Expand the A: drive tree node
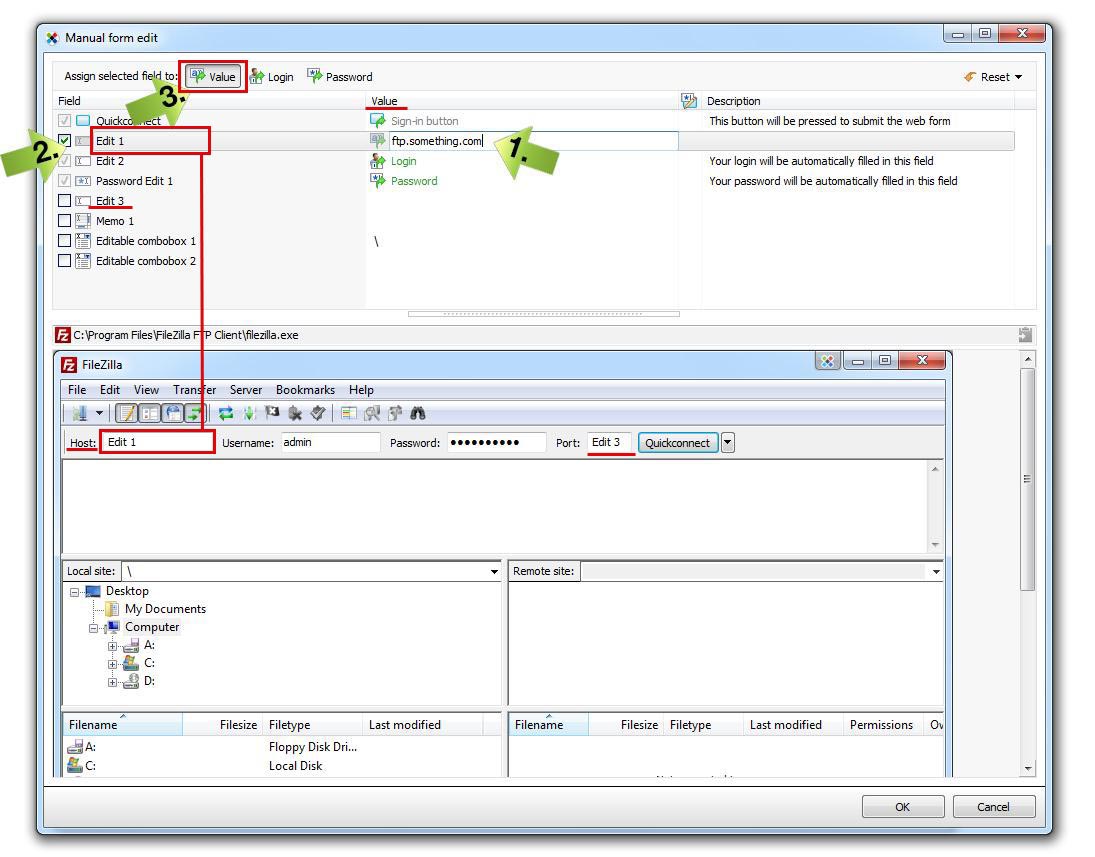1095x857 pixels. click(112, 646)
